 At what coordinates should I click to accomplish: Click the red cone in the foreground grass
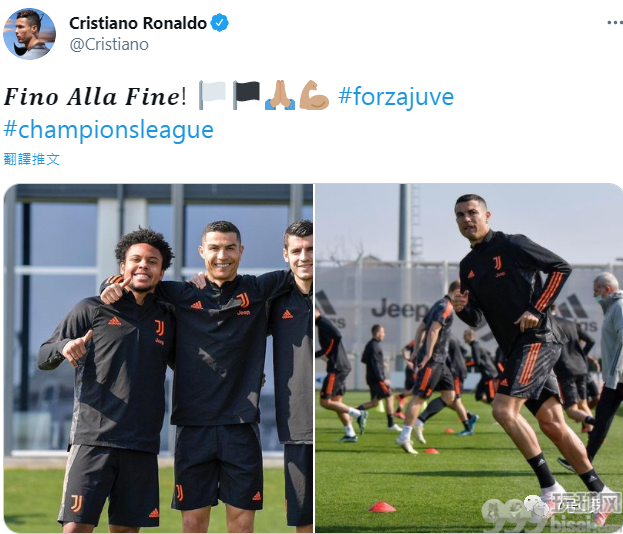pos(382,507)
